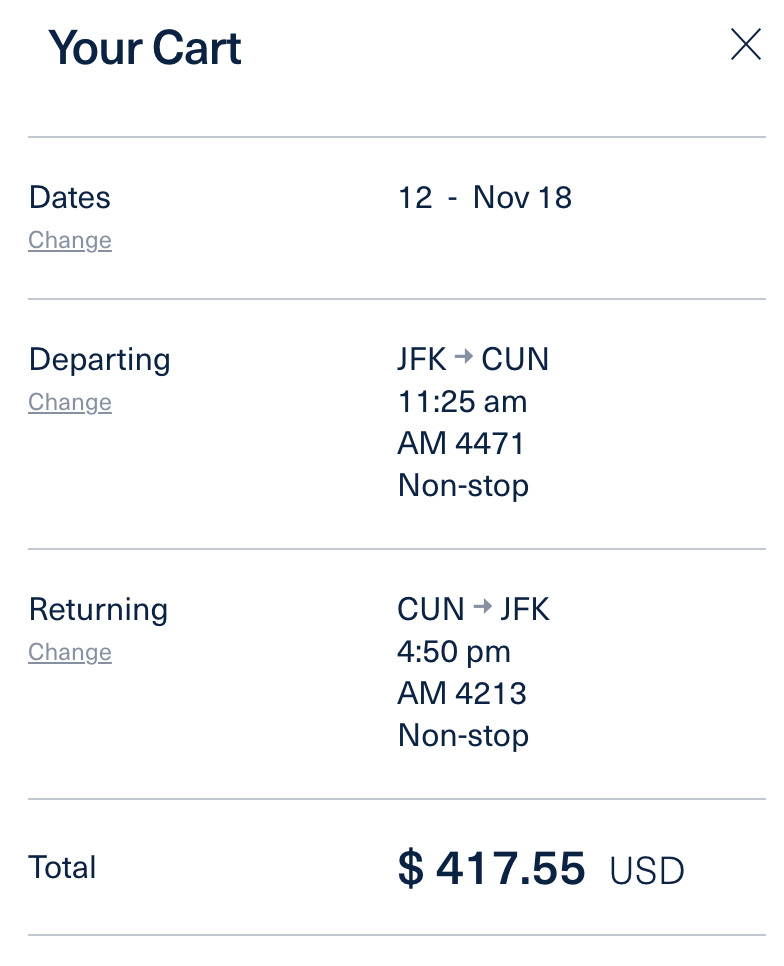Click flight number AM 4471
The image size is (784, 966).
[x=461, y=444]
